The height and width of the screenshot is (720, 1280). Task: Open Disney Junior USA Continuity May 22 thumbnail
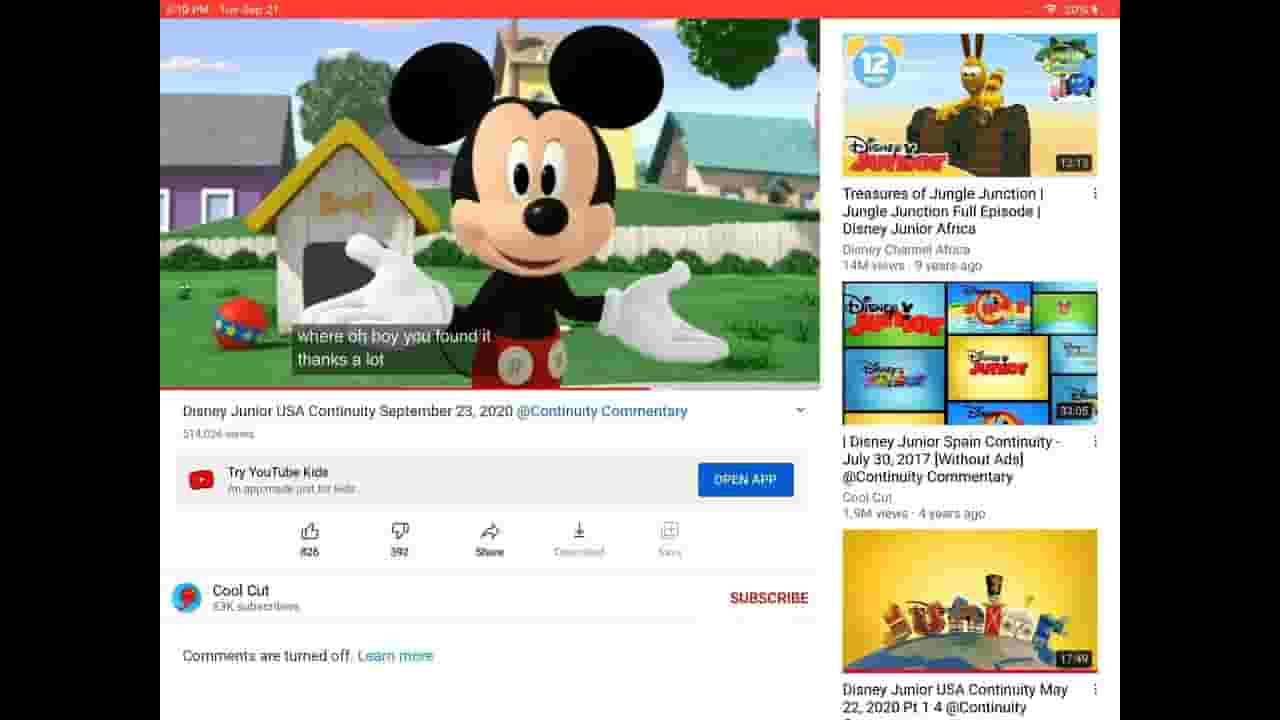pos(970,601)
